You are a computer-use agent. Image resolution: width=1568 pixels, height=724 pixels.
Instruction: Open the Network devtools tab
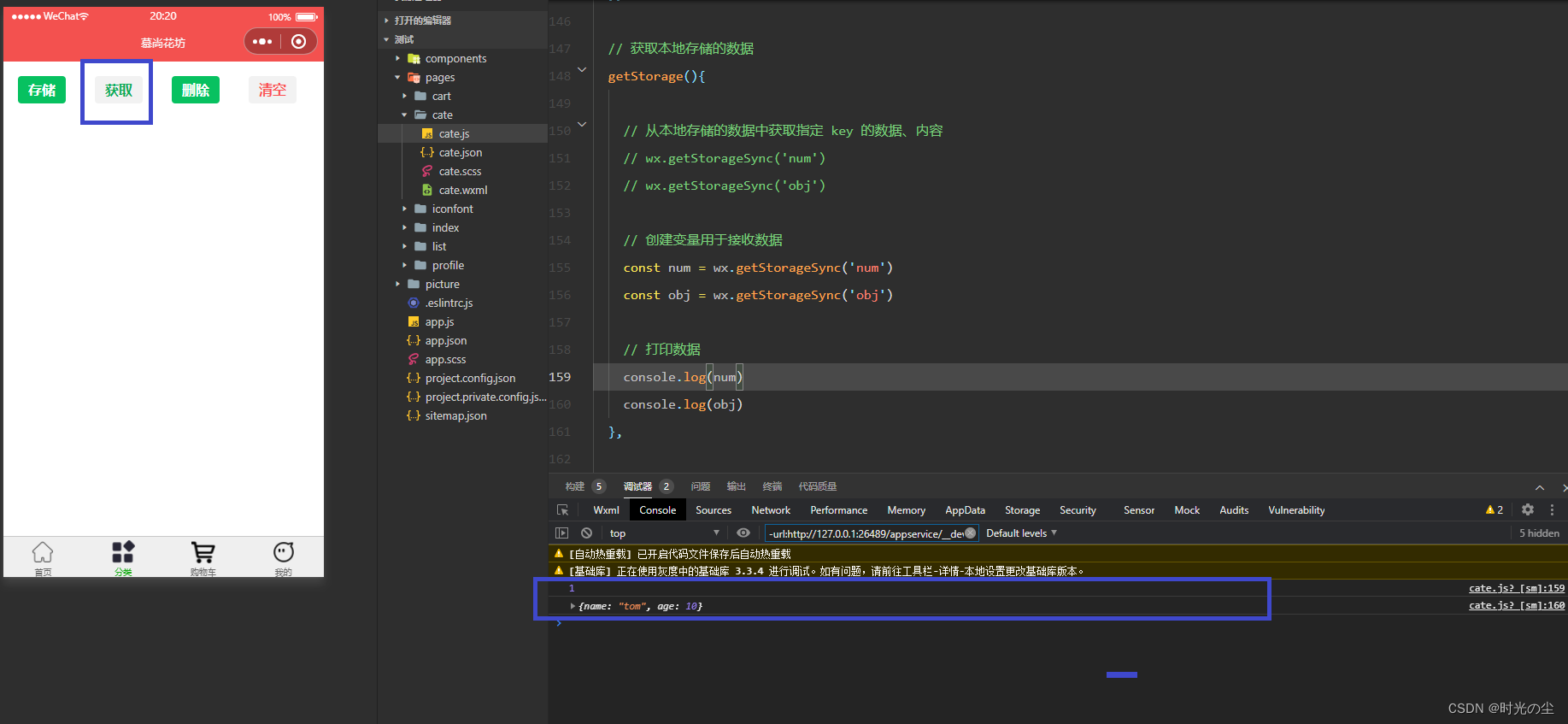tap(771, 510)
